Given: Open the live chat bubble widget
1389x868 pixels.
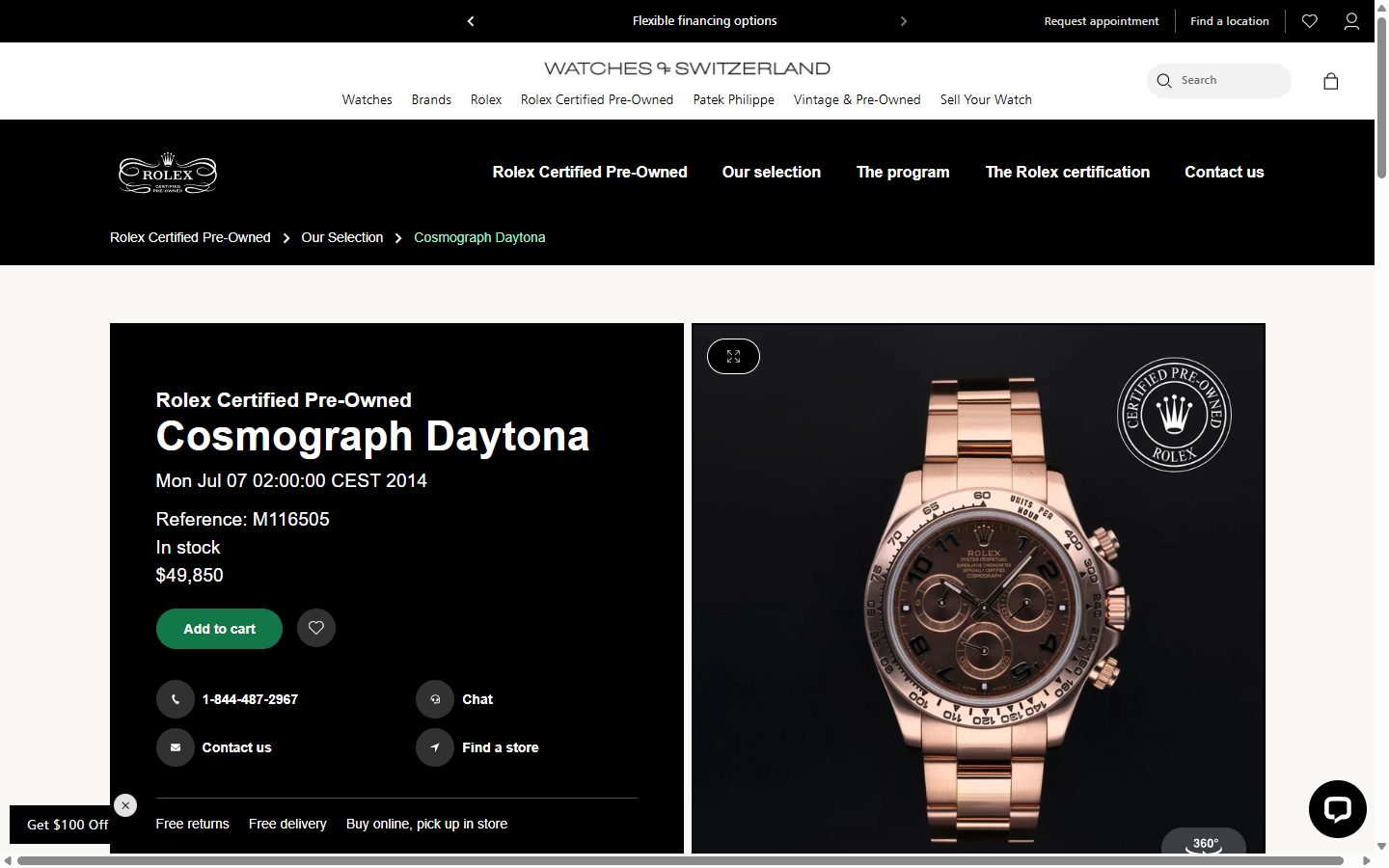Looking at the screenshot, I should point(1338,809).
